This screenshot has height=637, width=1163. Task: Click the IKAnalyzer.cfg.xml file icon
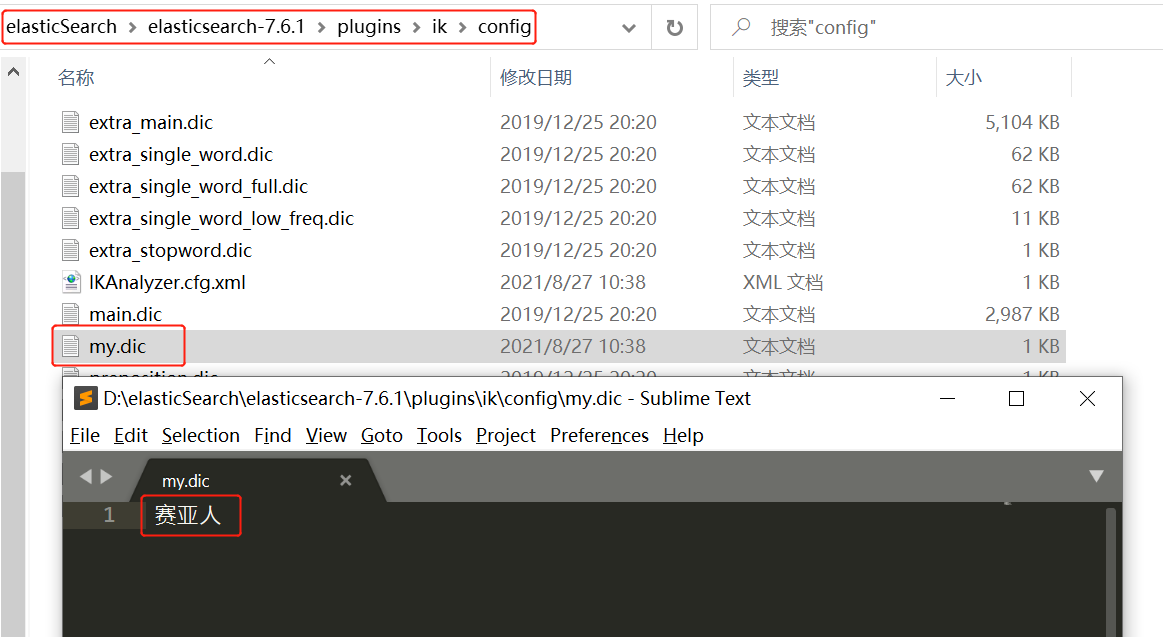coord(70,282)
